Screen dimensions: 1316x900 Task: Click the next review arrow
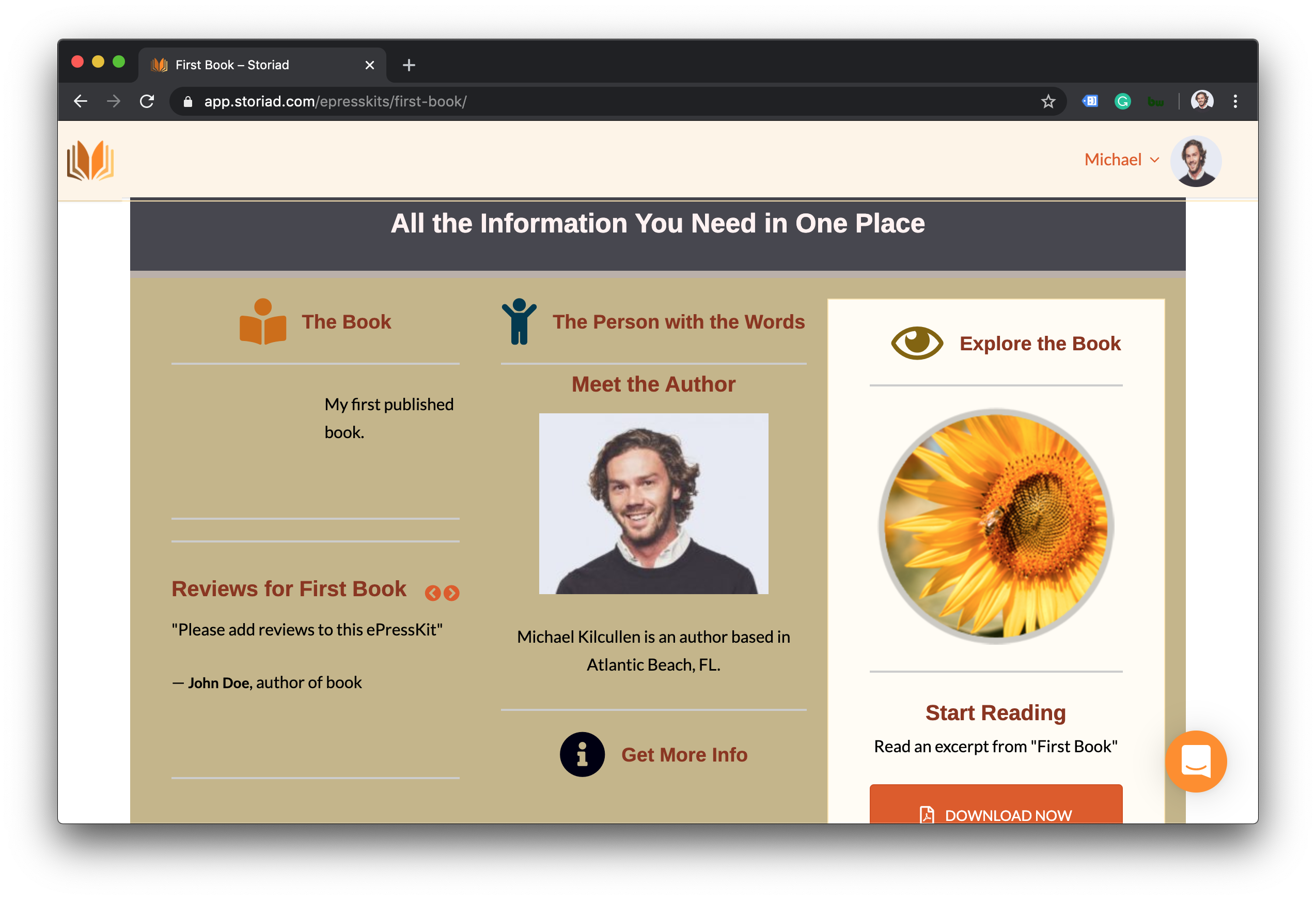[451, 593]
